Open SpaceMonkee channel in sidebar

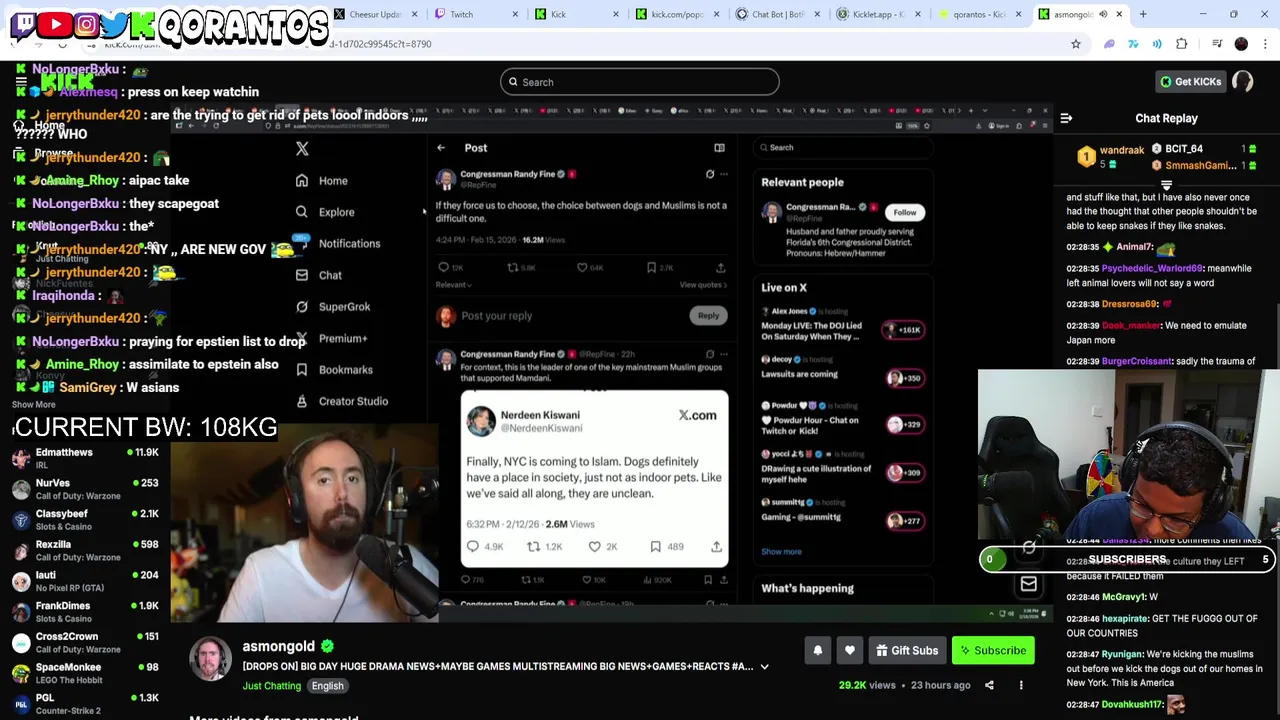[85, 674]
